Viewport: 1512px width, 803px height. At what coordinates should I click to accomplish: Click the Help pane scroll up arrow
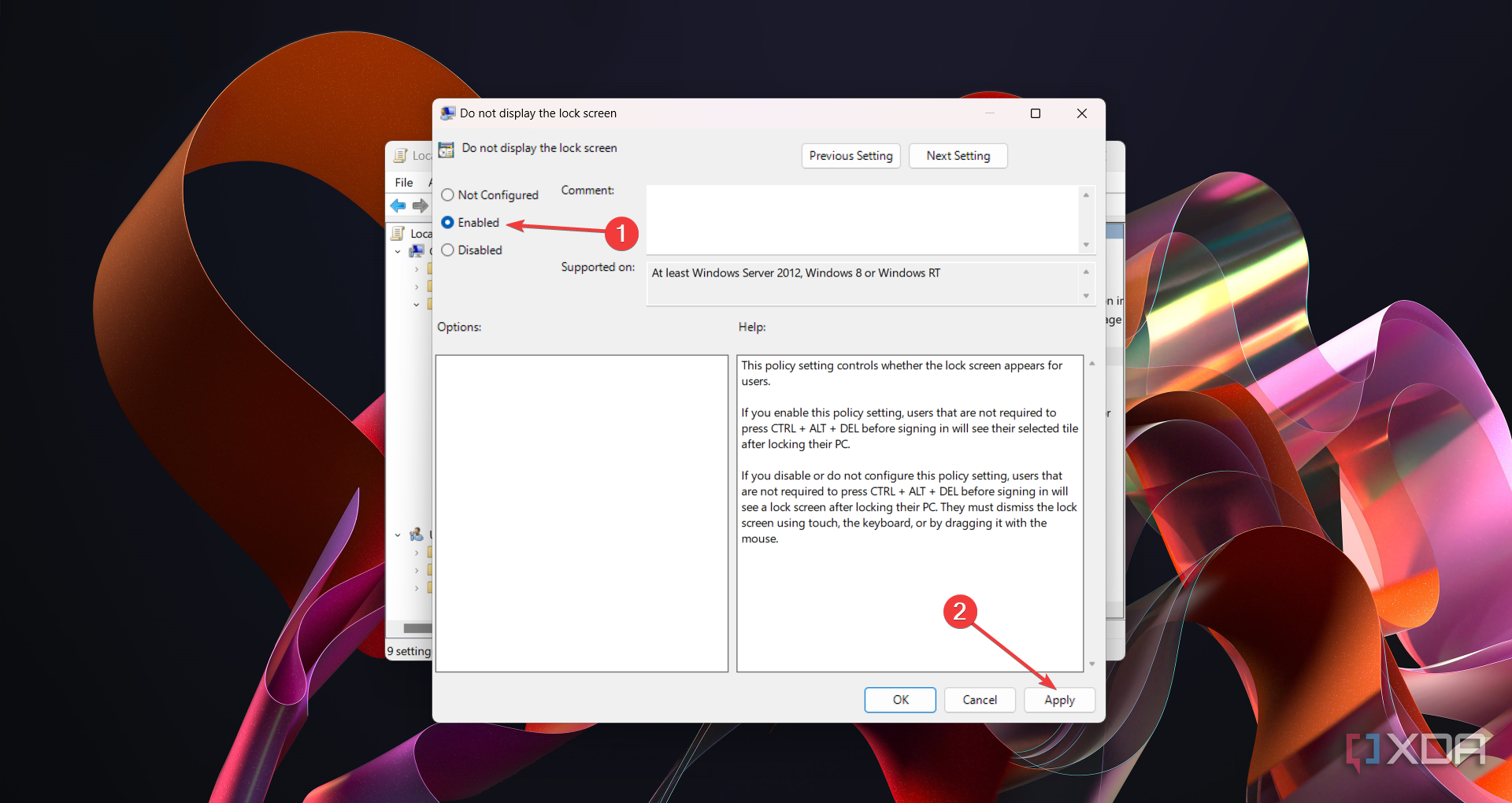[x=1092, y=363]
